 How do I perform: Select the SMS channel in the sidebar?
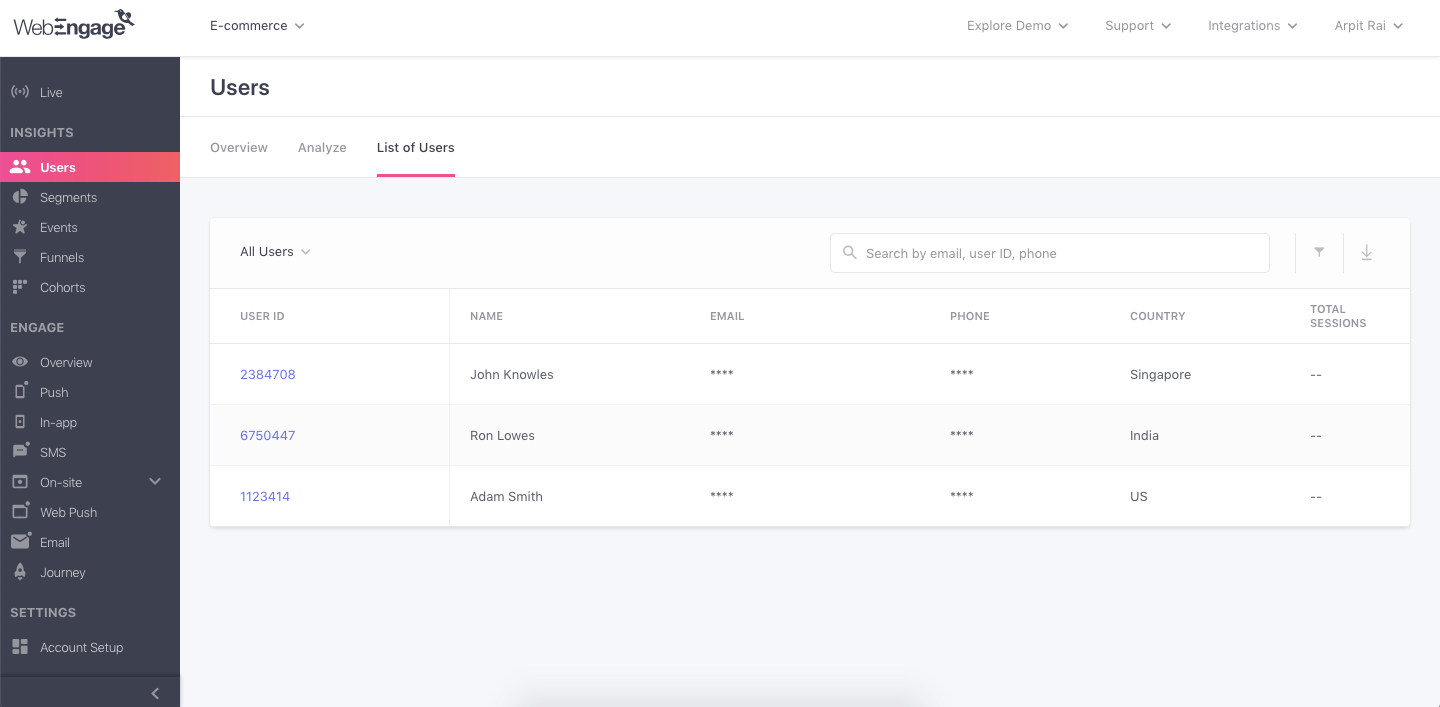click(x=20, y=452)
